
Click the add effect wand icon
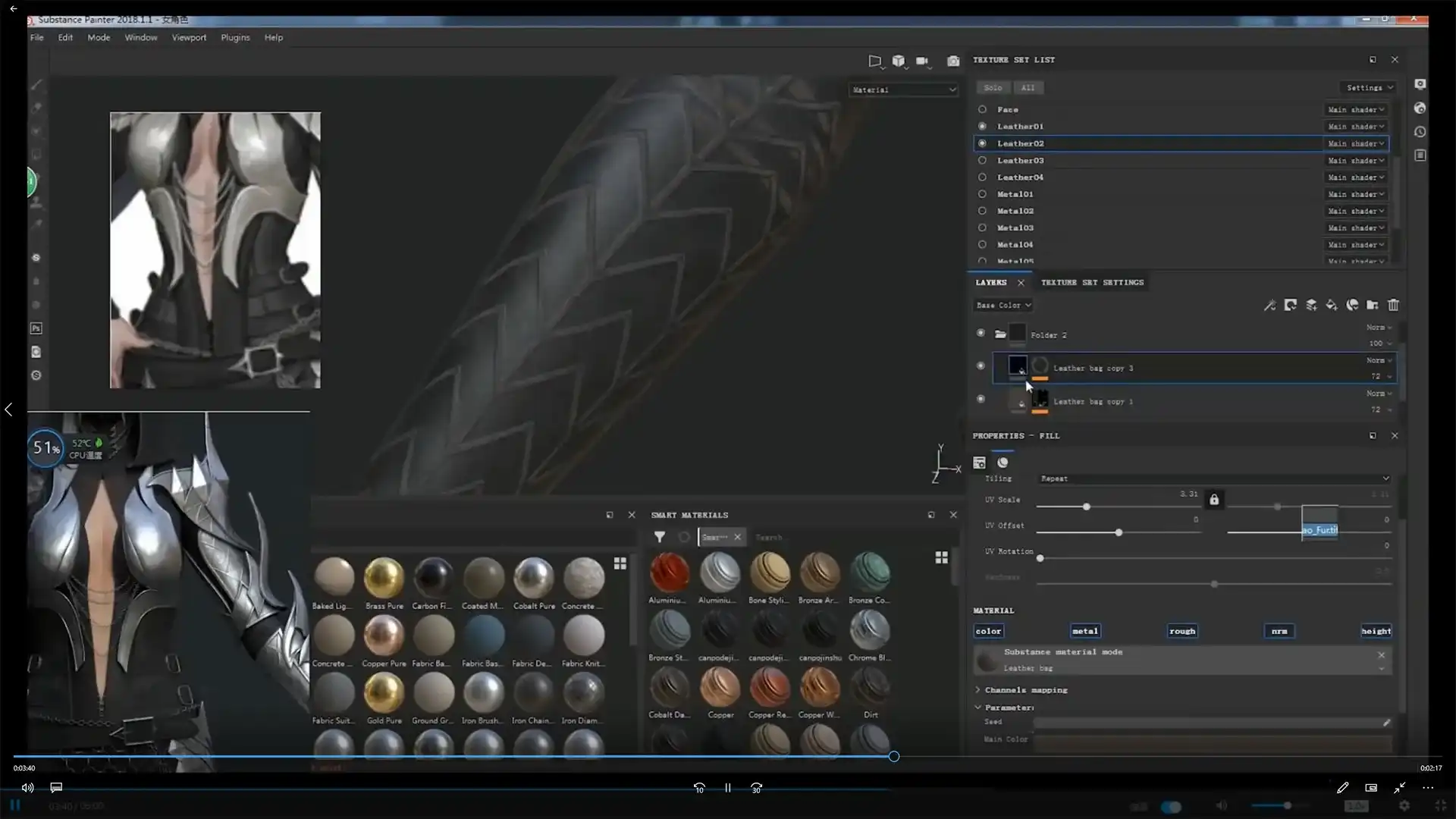[x=1269, y=305]
